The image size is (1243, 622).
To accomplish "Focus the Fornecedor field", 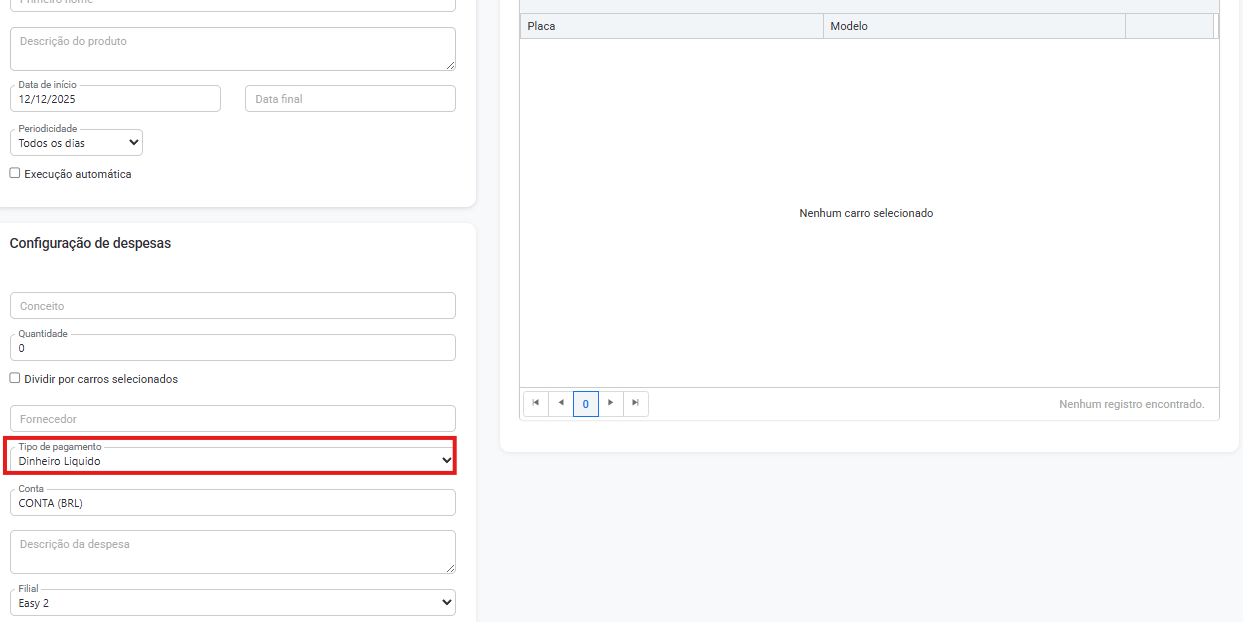I will 232,419.
